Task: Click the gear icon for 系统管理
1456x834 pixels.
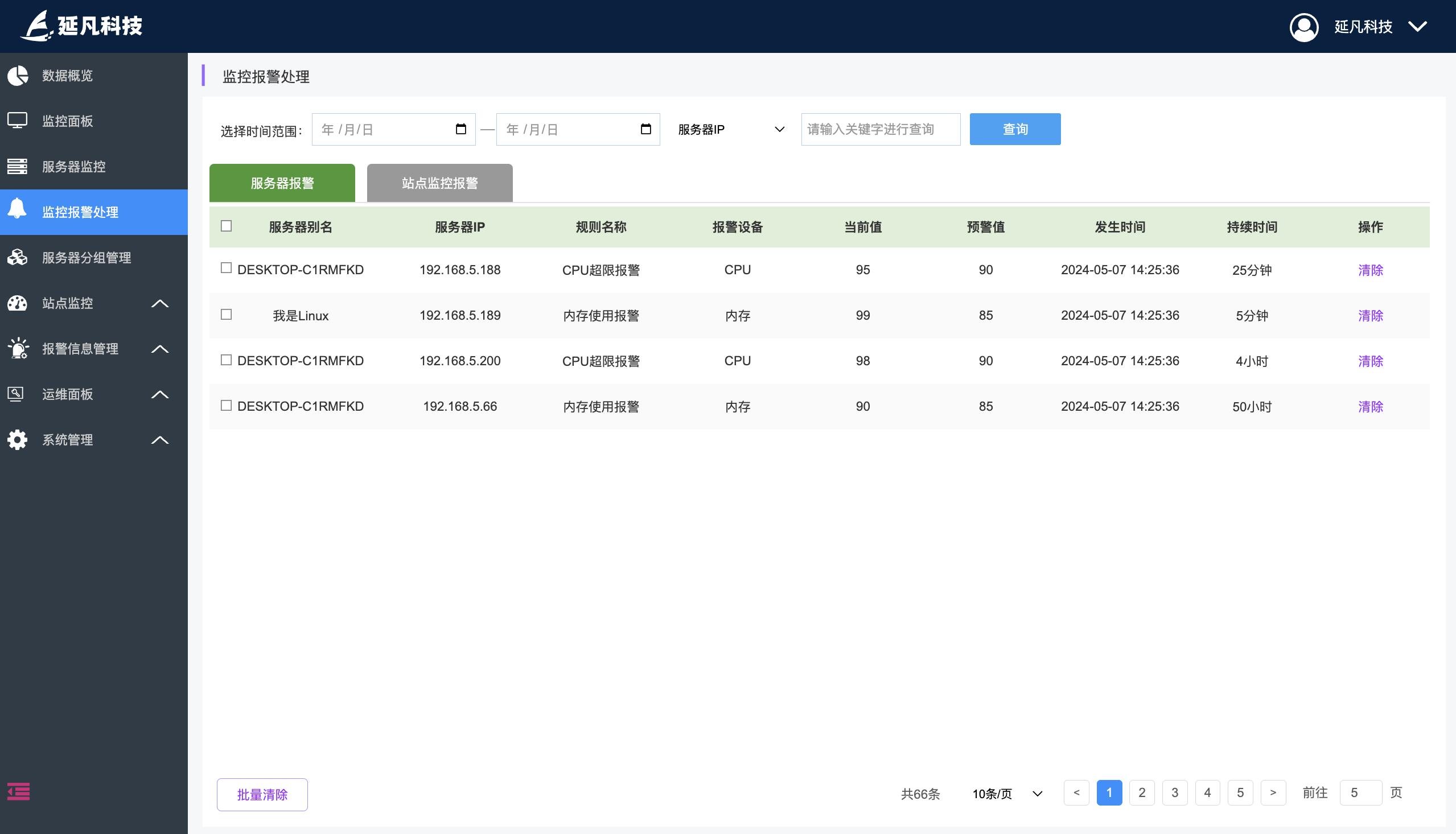Action: 17,440
